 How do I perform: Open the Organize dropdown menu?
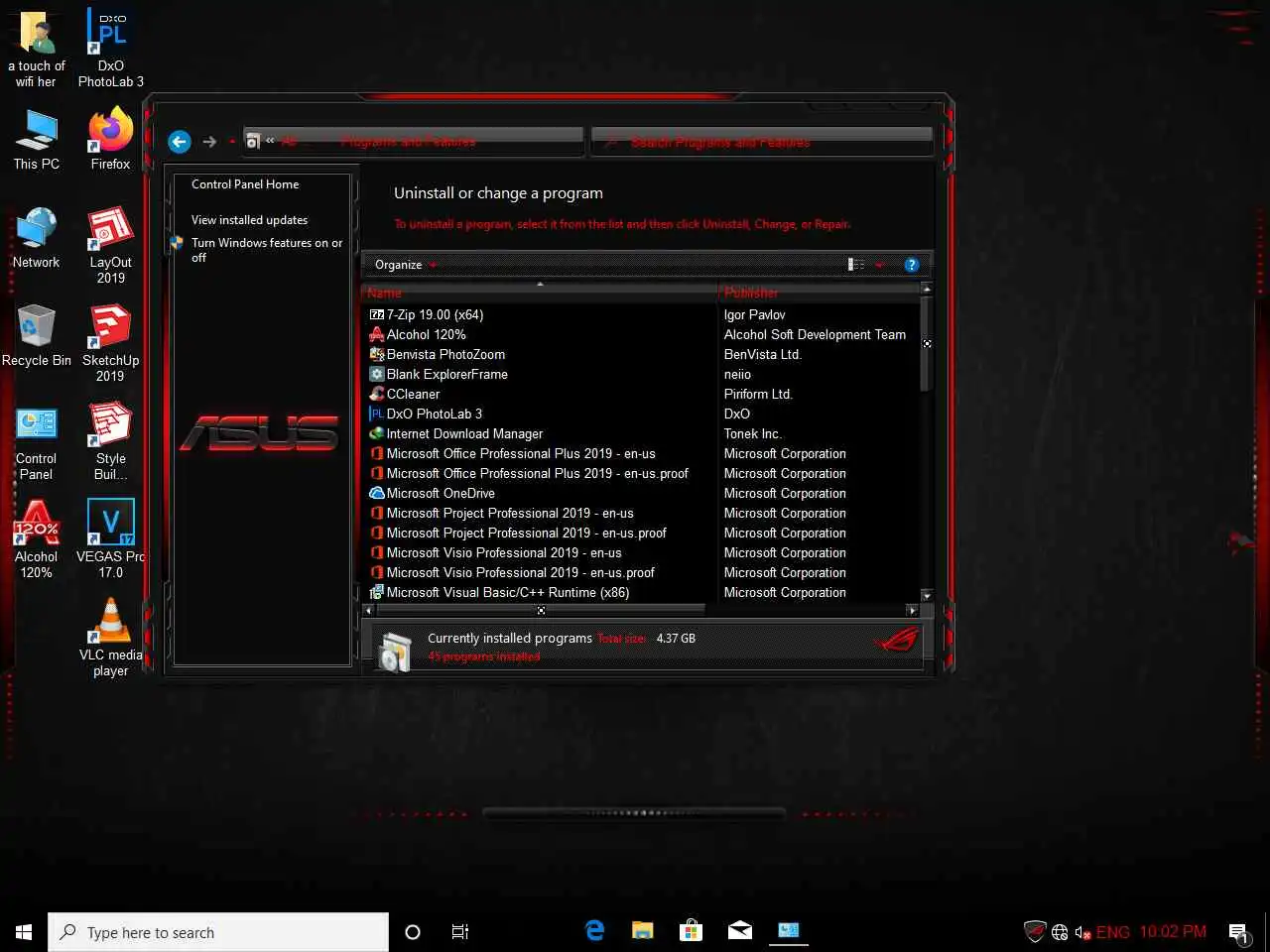point(405,265)
